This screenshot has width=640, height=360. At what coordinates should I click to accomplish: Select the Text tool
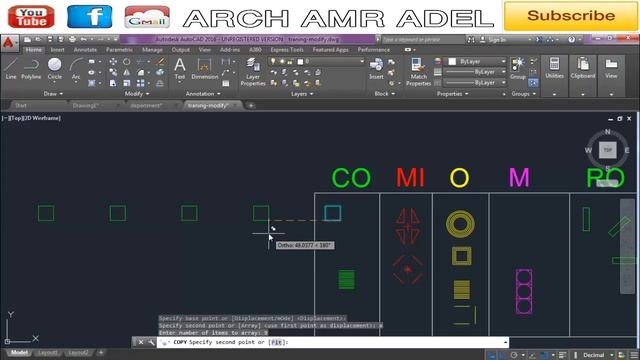coord(180,68)
